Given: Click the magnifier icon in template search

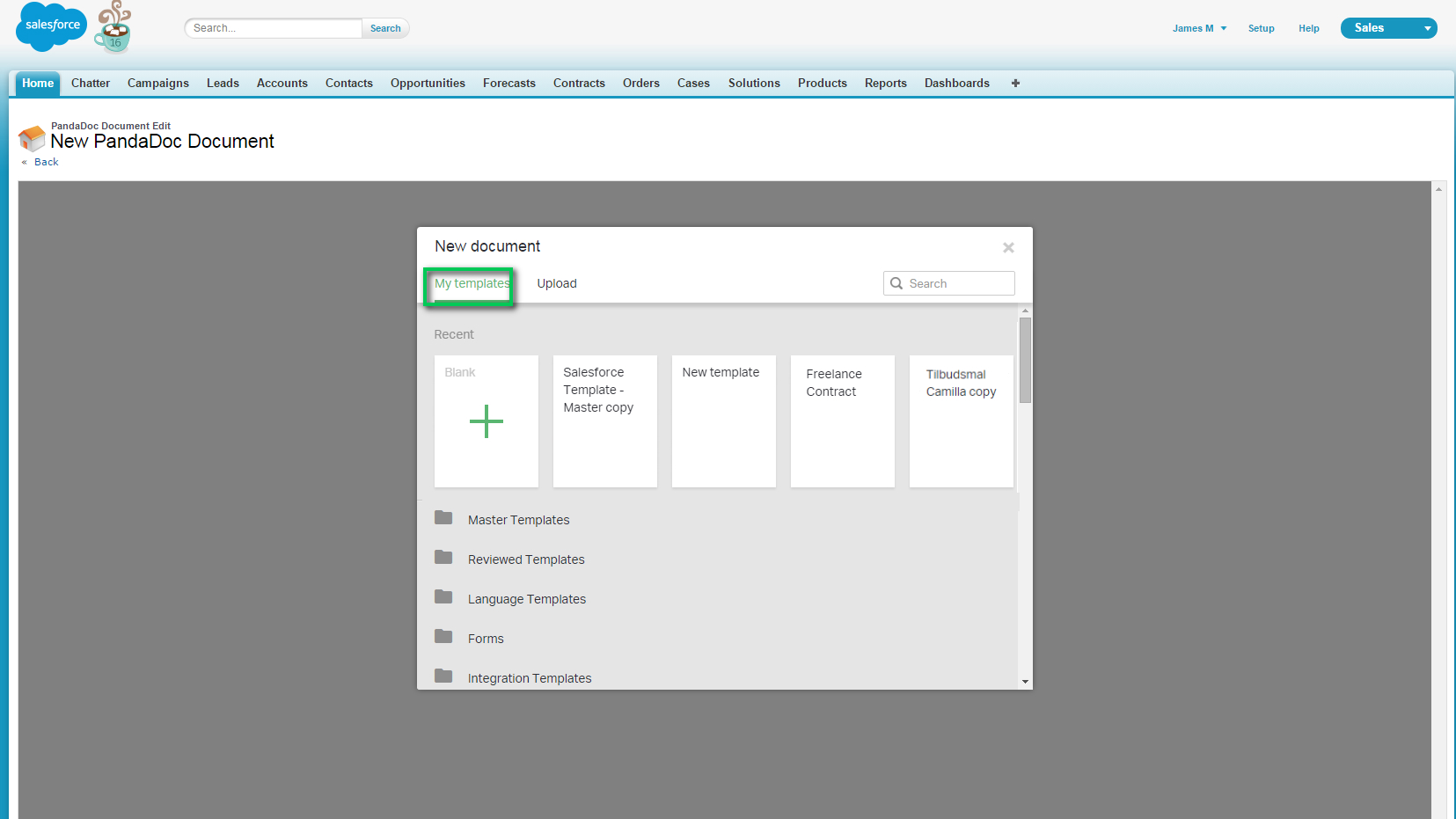Looking at the screenshot, I should pyautogui.click(x=896, y=283).
